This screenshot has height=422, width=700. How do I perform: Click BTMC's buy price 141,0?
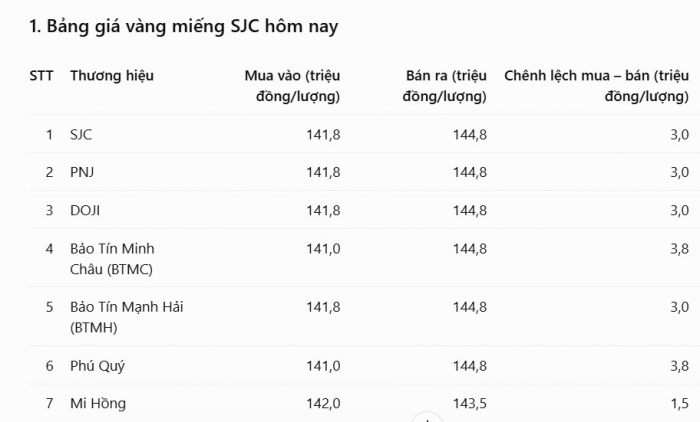(323, 248)
